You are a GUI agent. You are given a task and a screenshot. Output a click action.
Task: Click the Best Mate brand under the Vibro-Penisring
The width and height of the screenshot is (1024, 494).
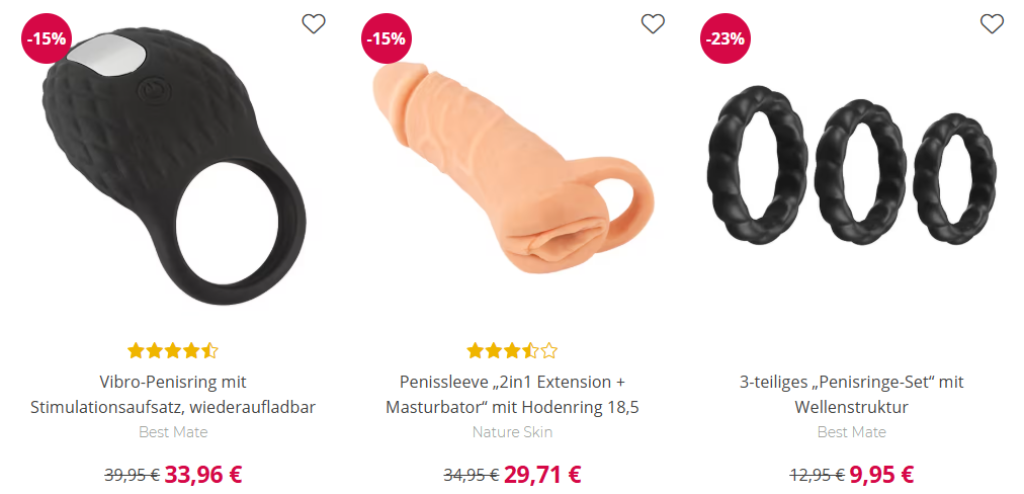coord(173,432)
